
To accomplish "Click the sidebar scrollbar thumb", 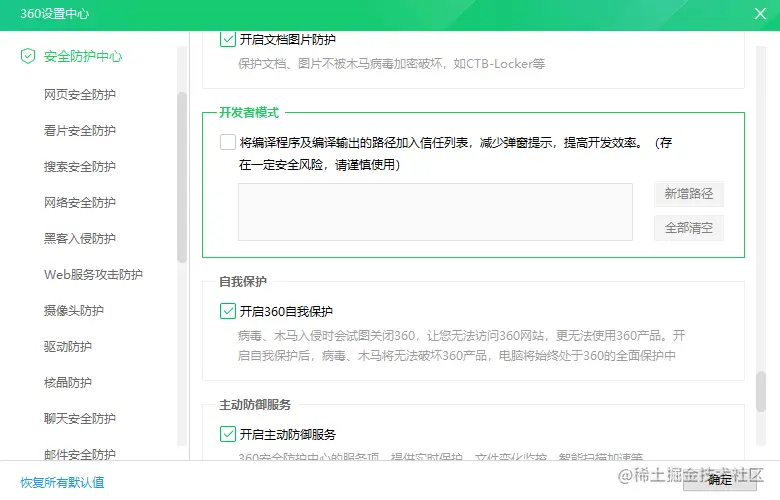I will click(182, 177).
